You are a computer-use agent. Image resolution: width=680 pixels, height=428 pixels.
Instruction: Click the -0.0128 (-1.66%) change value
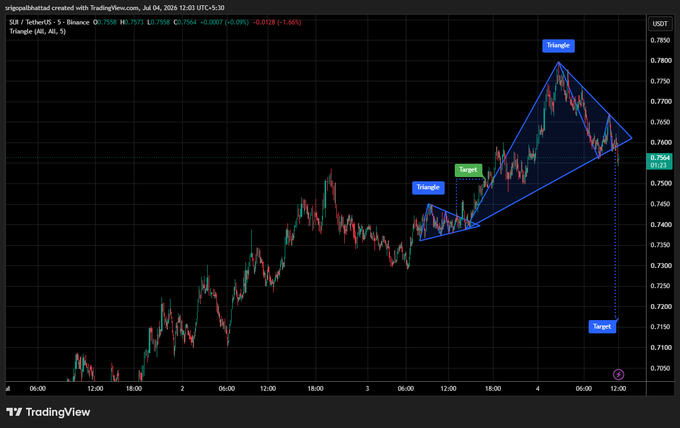[x=277, y=22]
